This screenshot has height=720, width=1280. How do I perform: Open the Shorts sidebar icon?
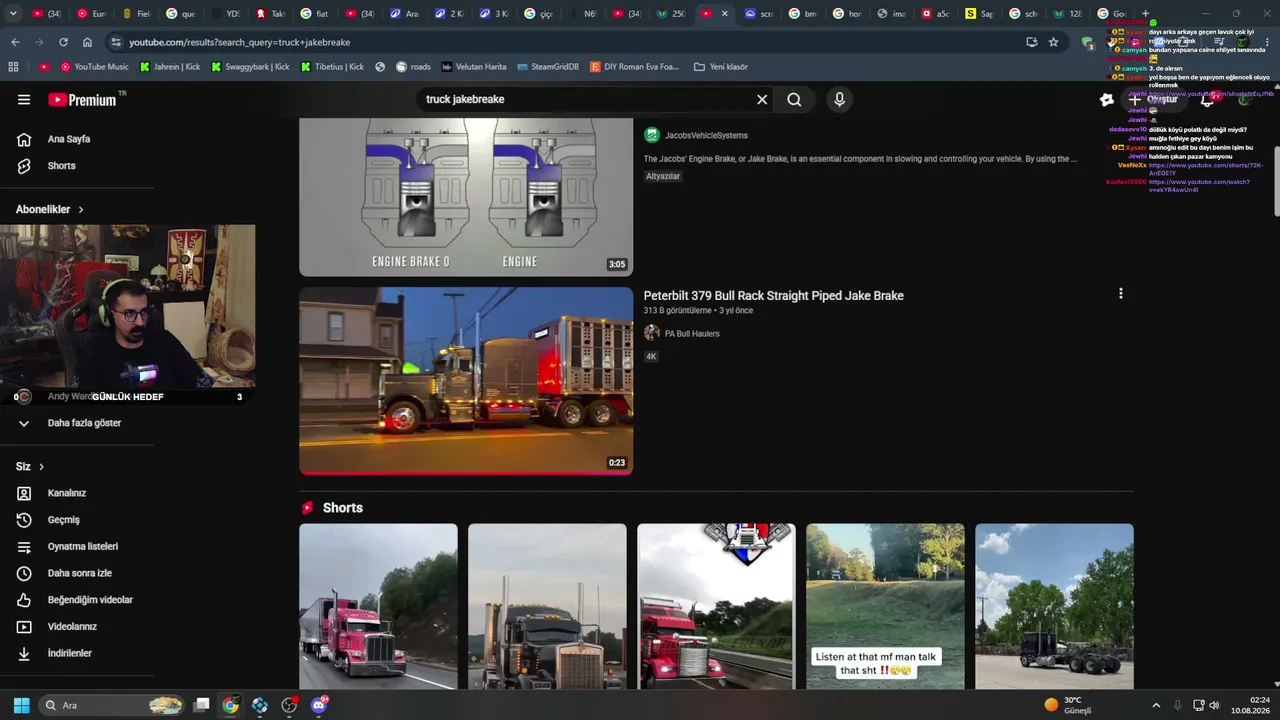coord(24,166)
